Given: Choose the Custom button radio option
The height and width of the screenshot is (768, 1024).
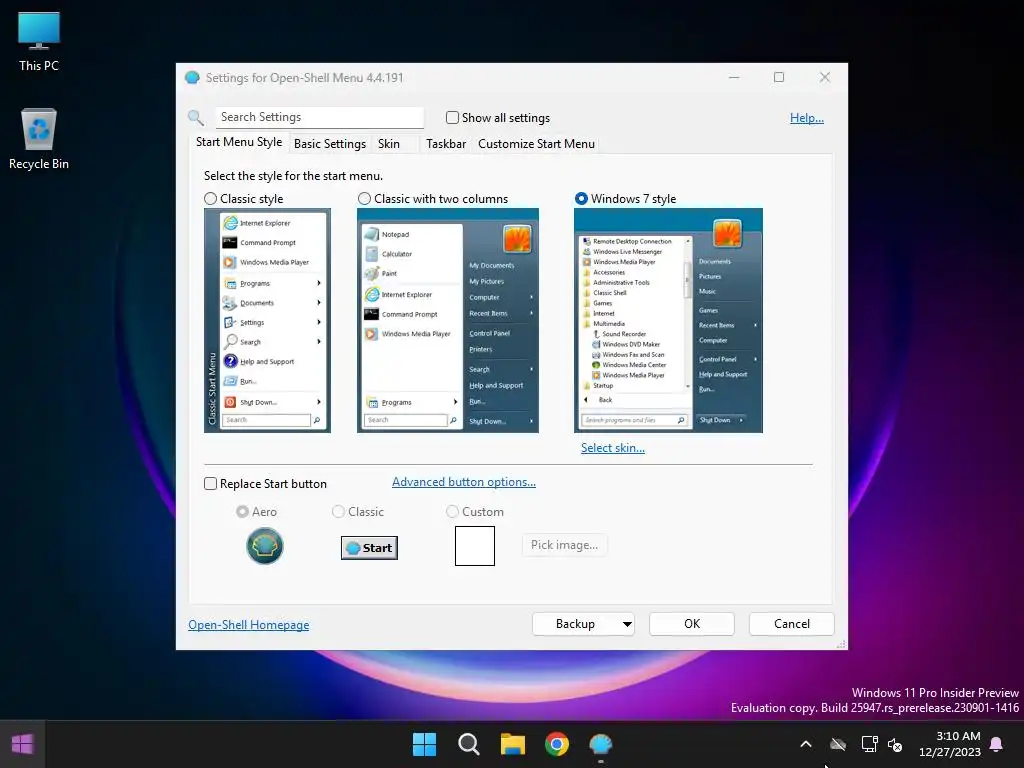Looking at the screenshot, I should 452,511.
